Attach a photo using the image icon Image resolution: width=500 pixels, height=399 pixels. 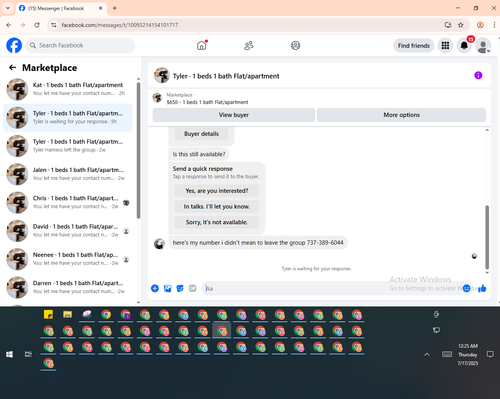167,288
